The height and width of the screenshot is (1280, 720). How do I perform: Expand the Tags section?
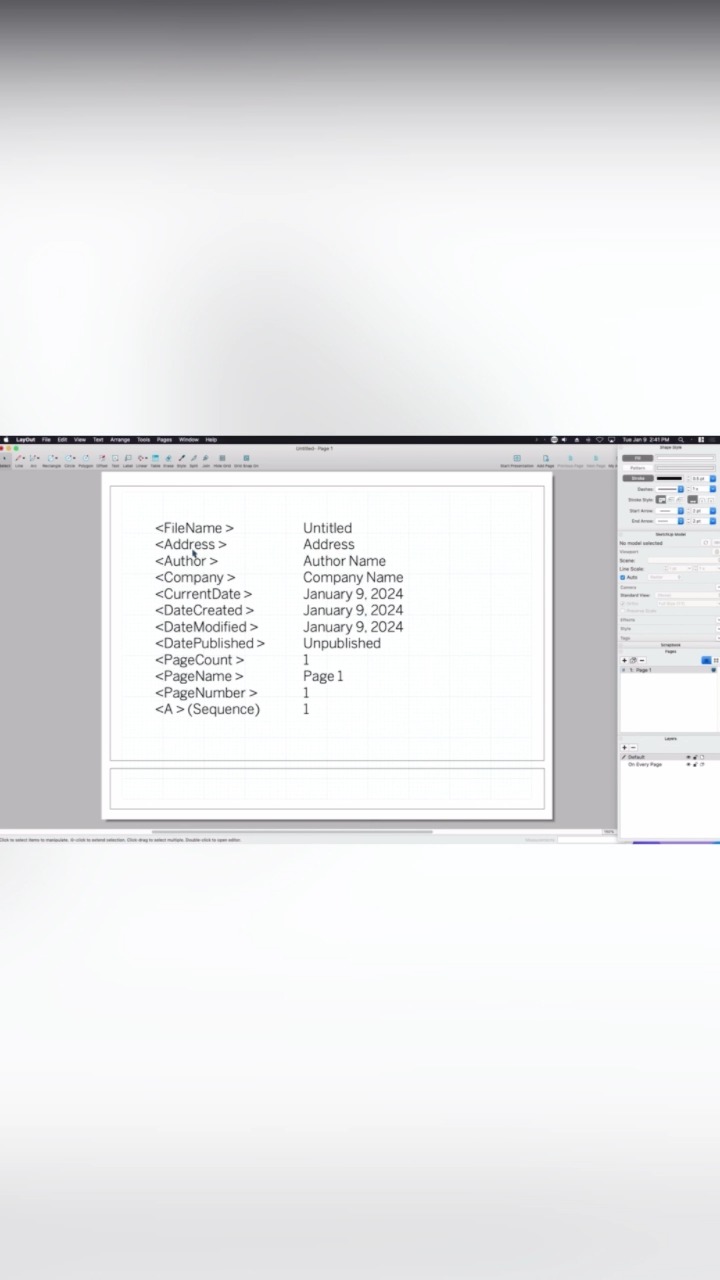tap(717, 638)
